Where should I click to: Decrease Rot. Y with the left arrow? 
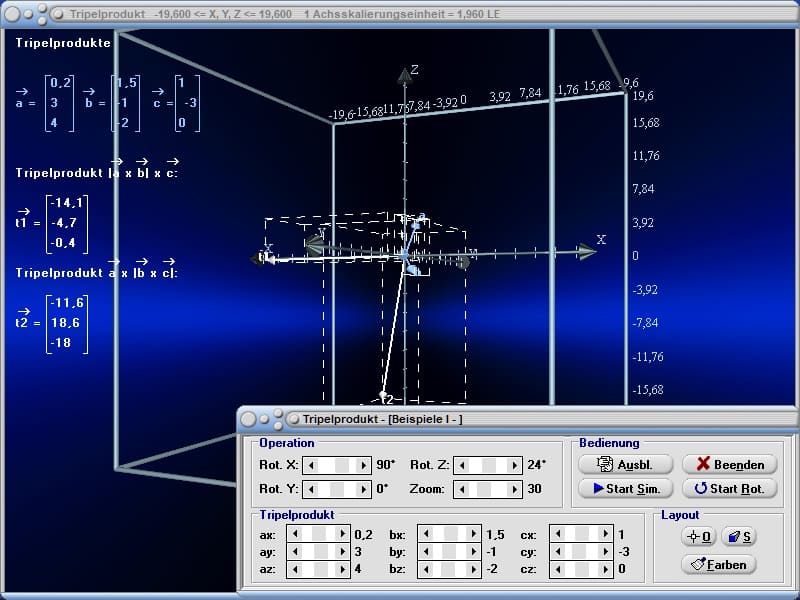click(311, 489)
